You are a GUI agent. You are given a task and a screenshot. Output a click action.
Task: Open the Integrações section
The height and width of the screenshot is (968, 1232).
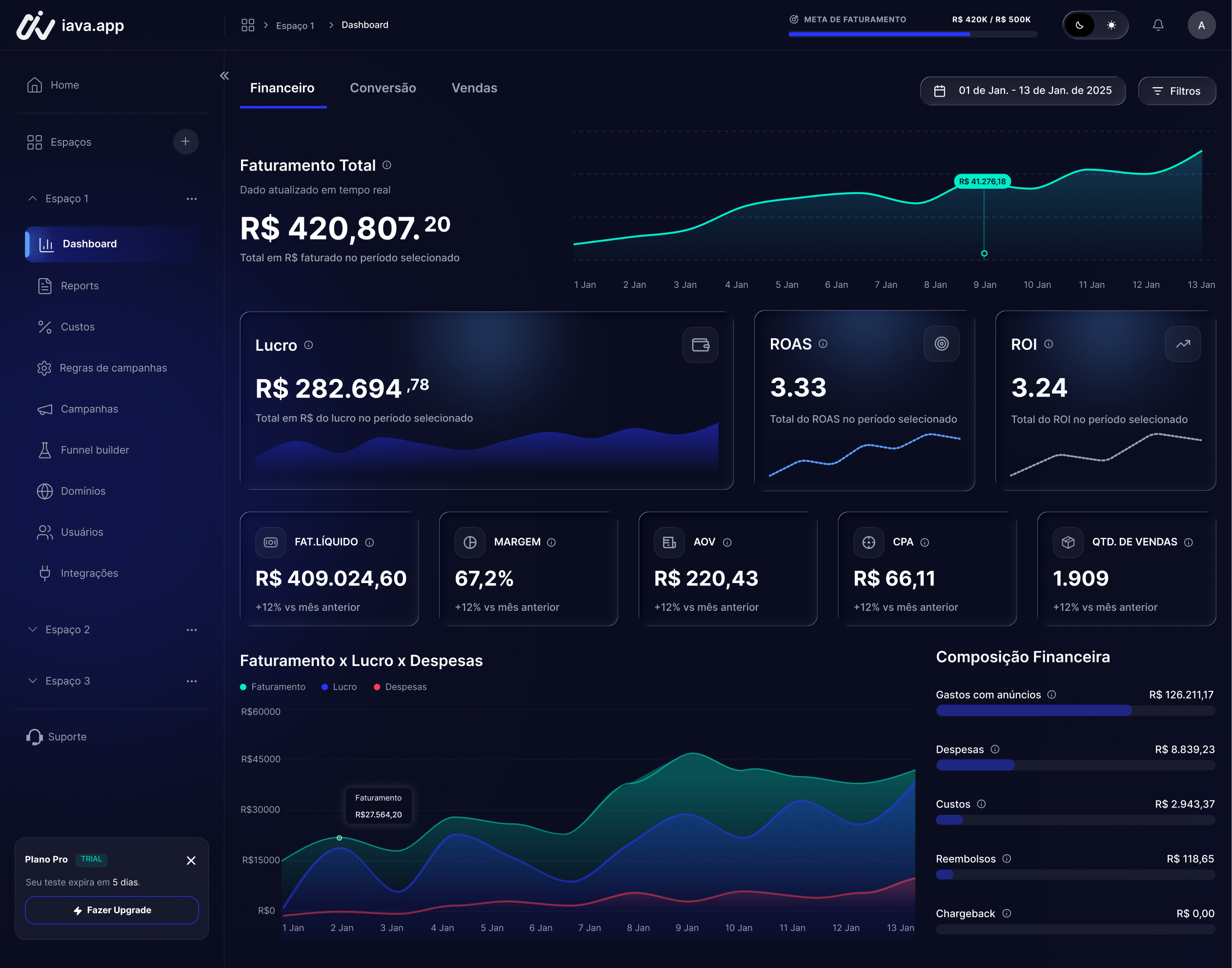[89, 572]
